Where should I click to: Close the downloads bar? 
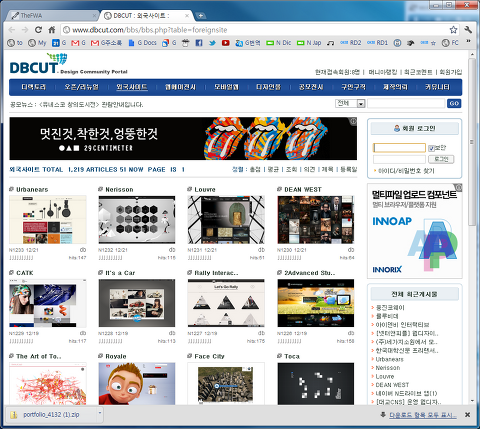coord(467,414)
